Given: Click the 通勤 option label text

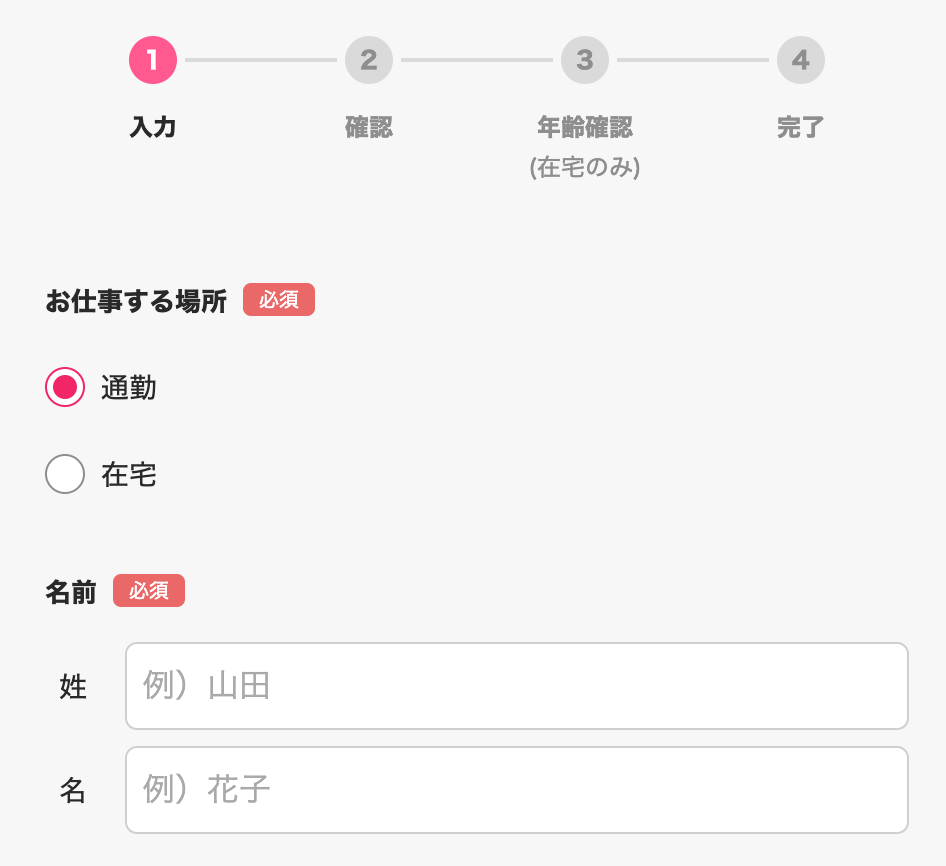Looking at the screenshot, I should click(x=129, y=388).
